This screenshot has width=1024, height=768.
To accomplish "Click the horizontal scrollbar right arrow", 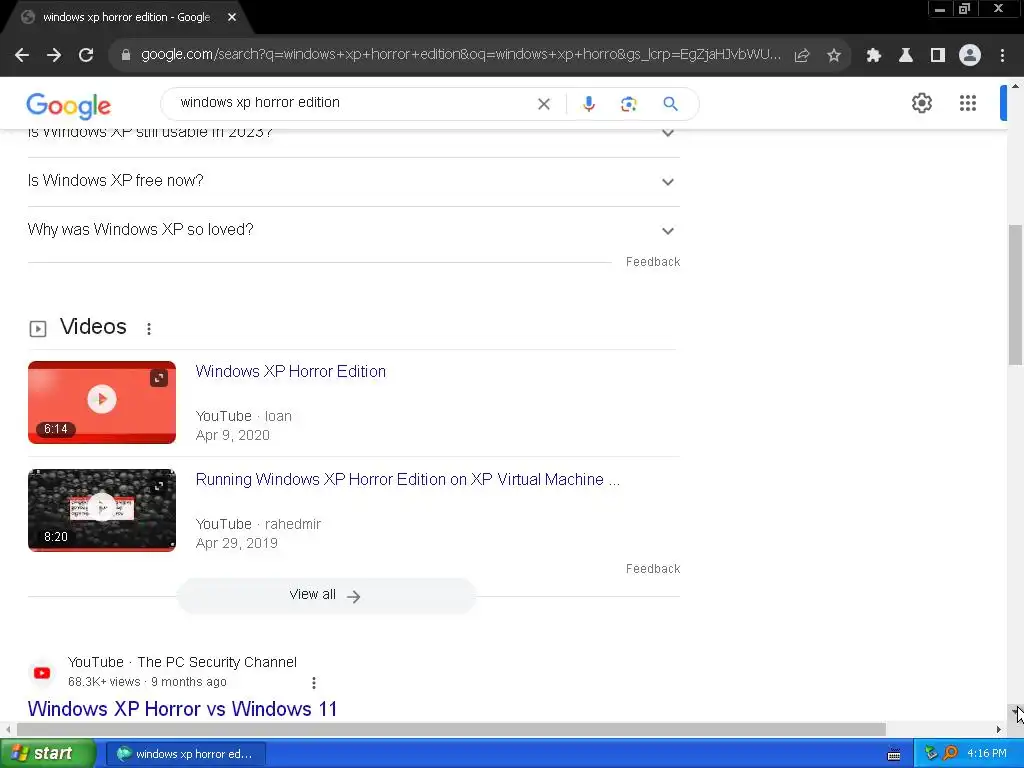I will (x=999, y=729).
